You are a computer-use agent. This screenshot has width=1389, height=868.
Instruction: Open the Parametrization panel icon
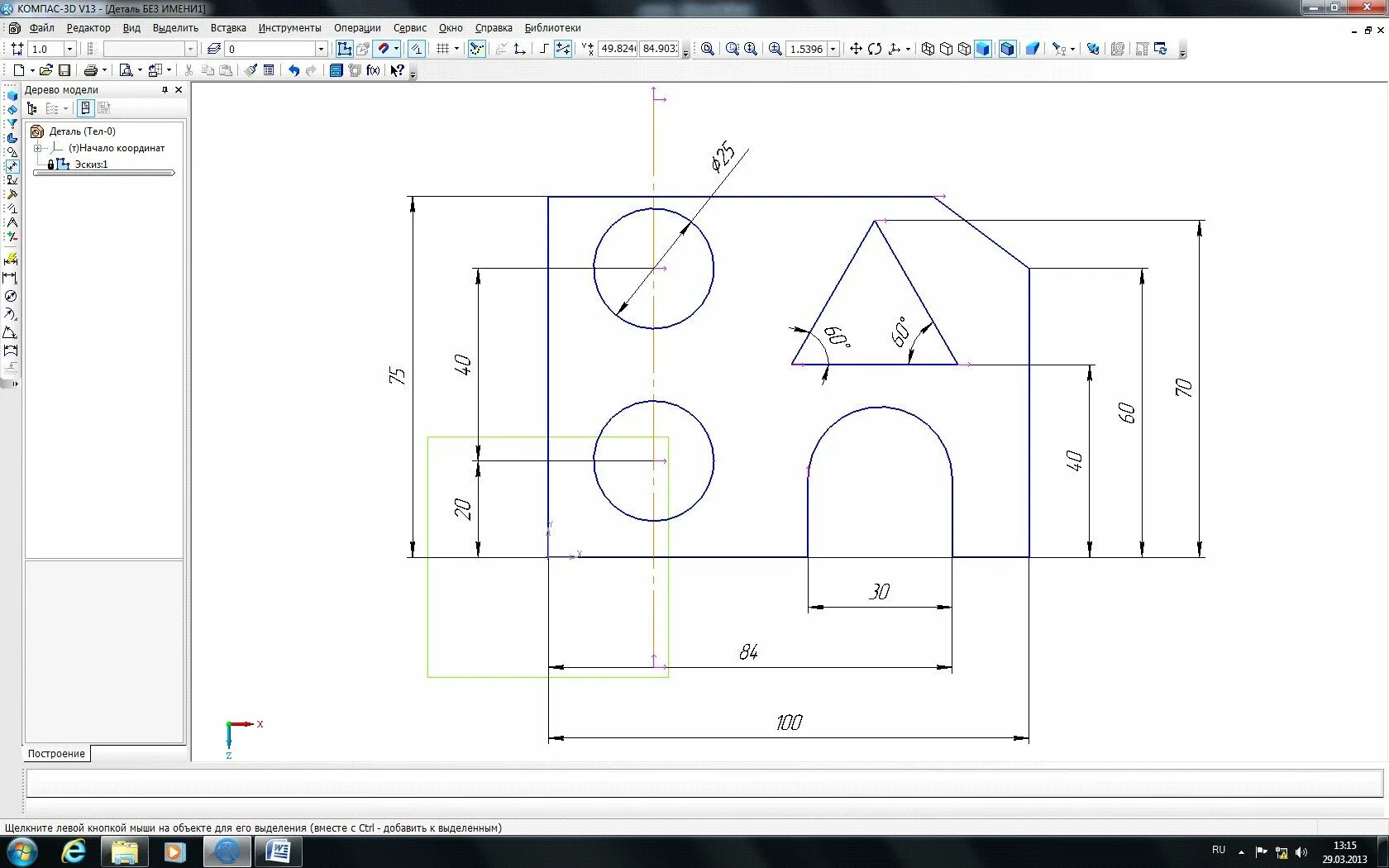[12, 207]
